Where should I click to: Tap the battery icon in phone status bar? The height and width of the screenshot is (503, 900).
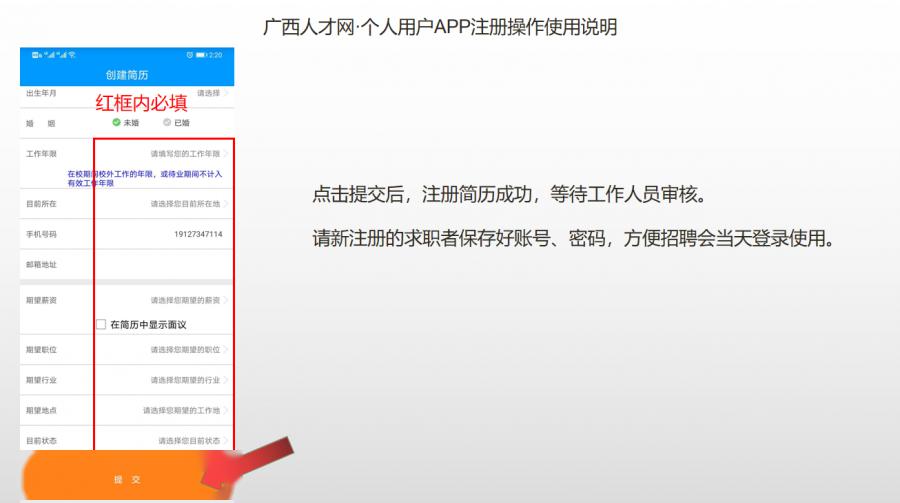(201, 55)
